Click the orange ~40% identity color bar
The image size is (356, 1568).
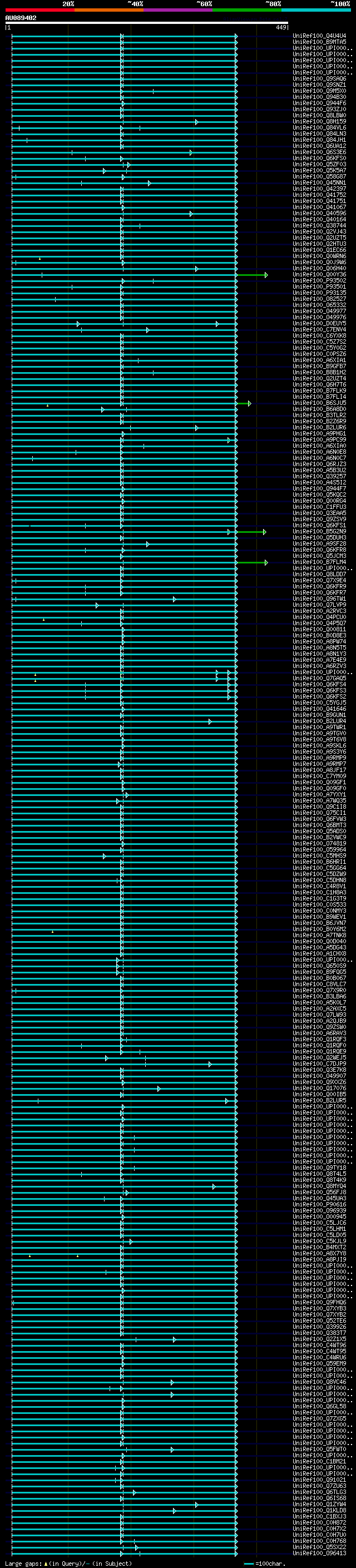pyautogui.click(x=109, y=10)
